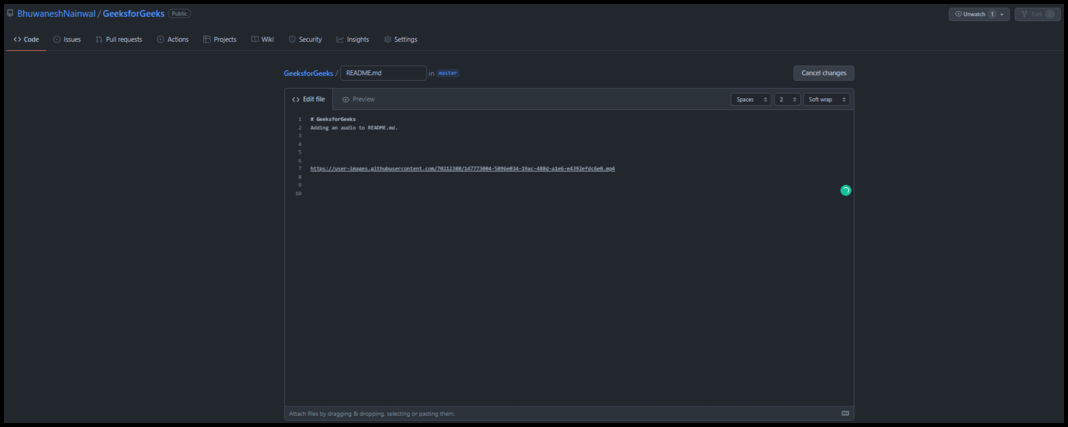Click the master branch label

448,73
